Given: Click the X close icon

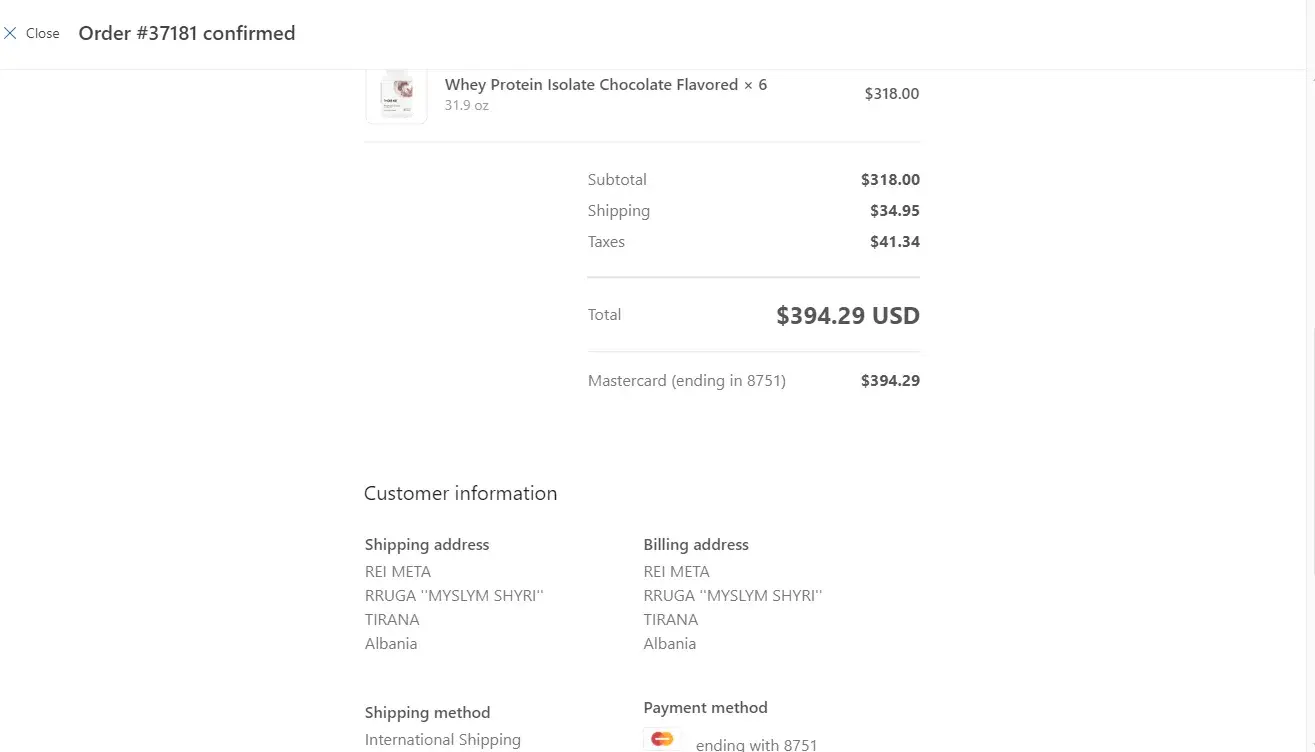Looking at the screenshot, I should click(10, 33).
